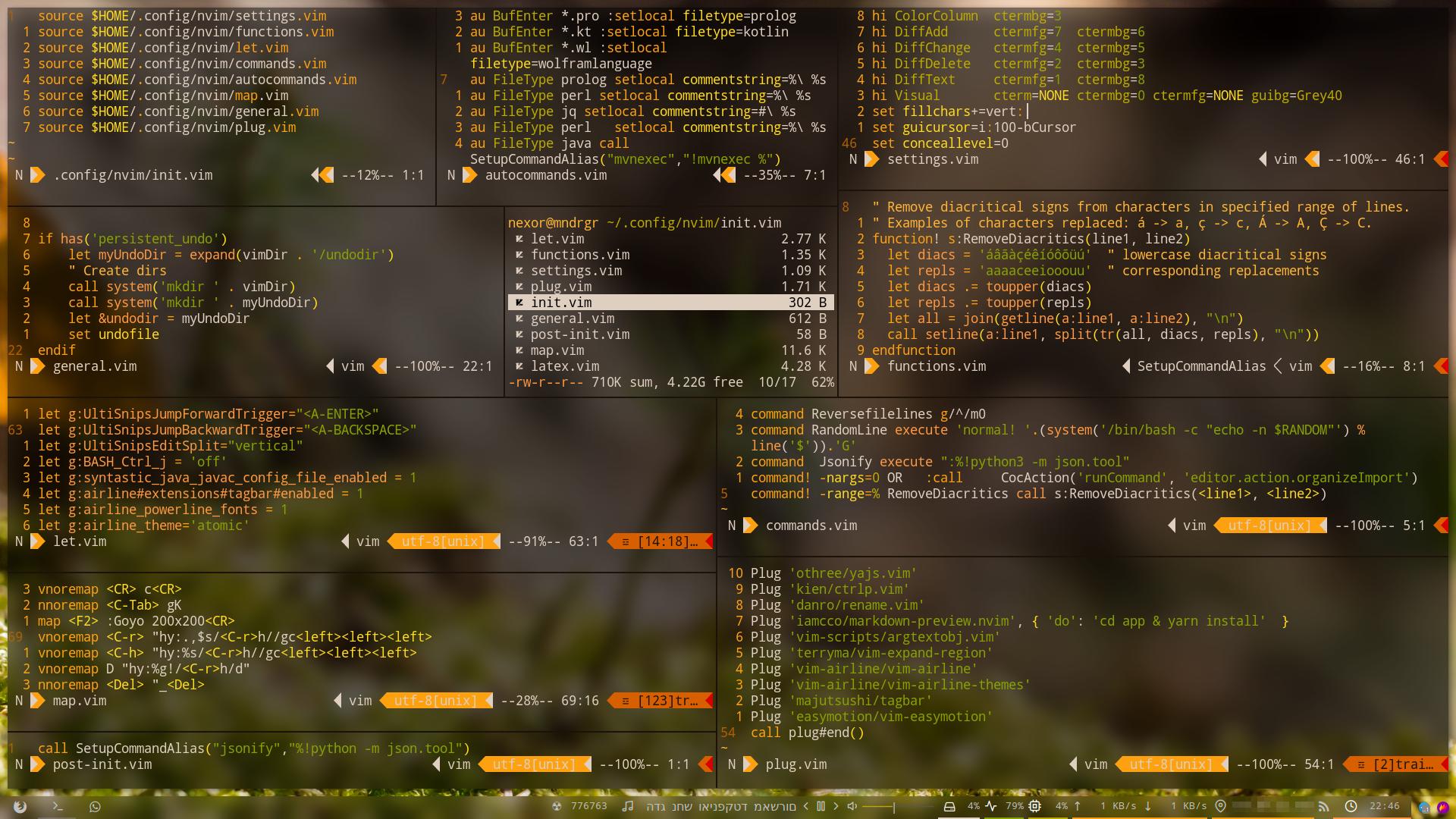Pause the currently playing track
1456x819 pixels.
[821, 807]
